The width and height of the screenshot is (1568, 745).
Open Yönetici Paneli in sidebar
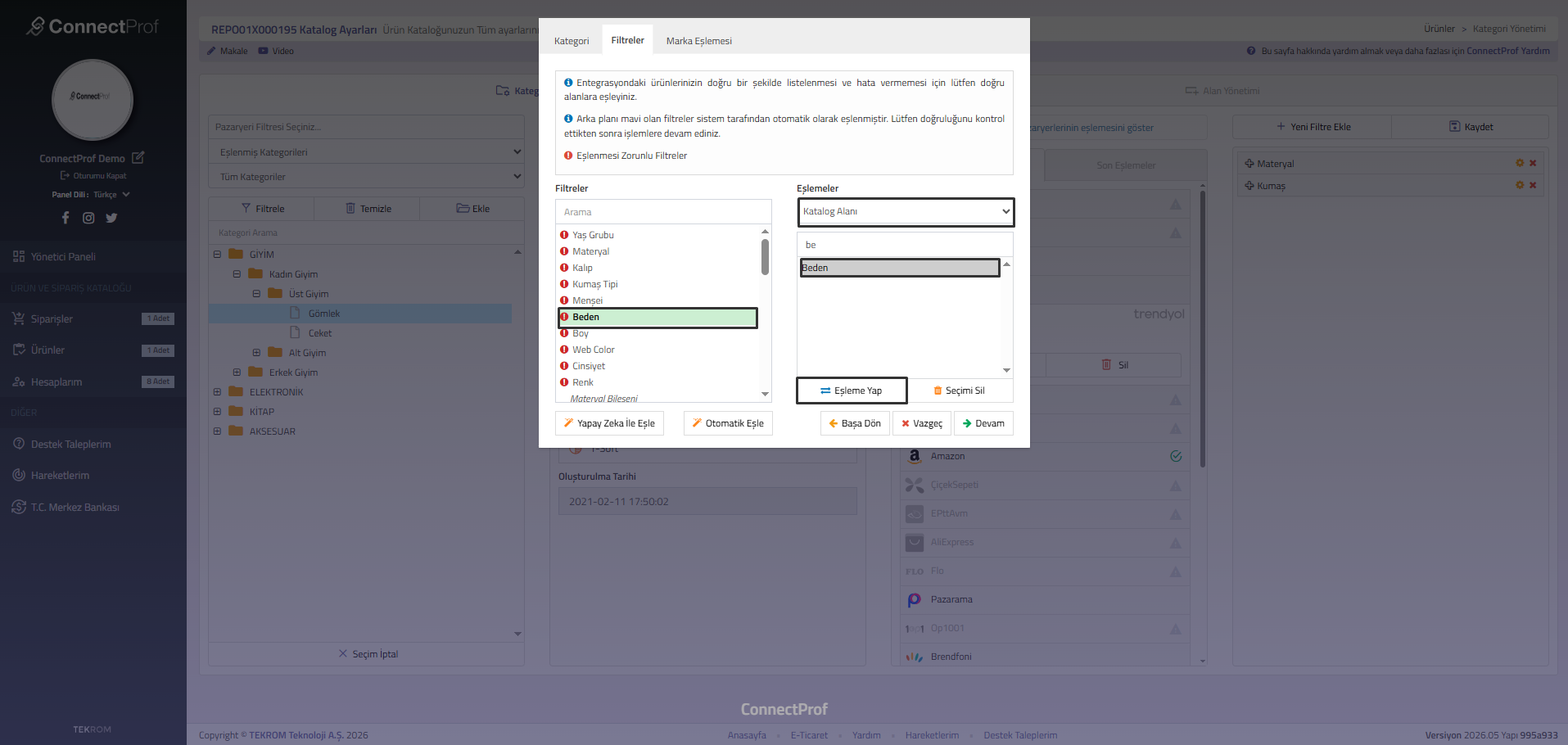tap(93, 256)
